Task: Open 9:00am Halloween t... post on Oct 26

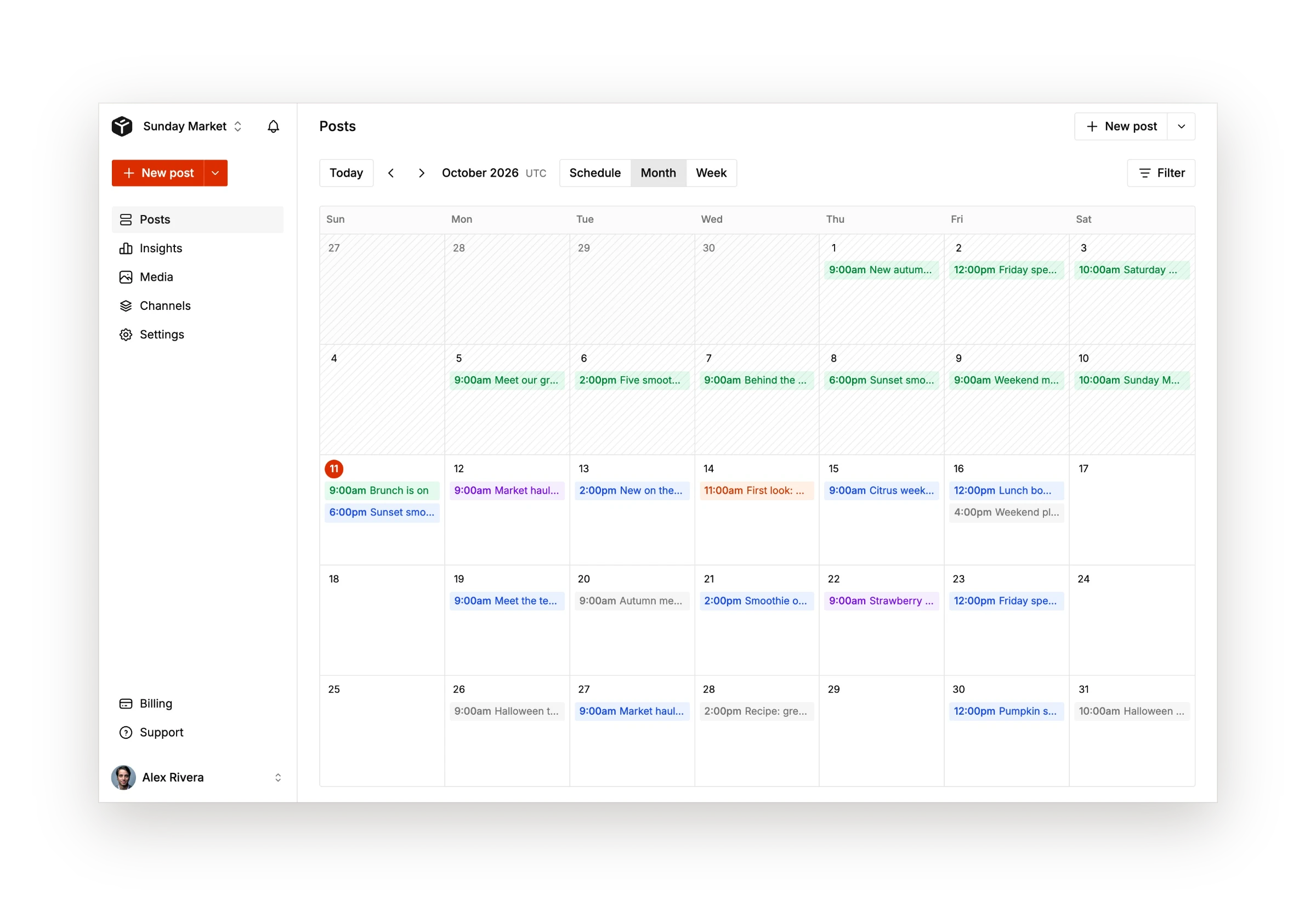Action: (507, 711)
